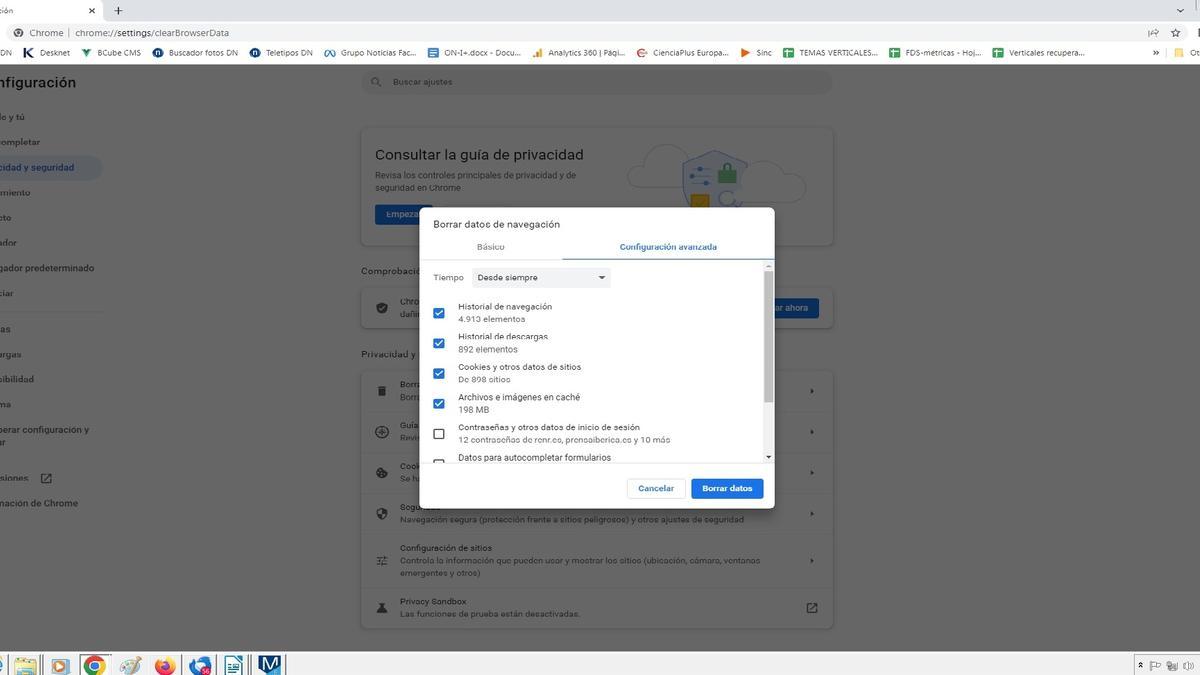
Task: Open Thunderbird mail from the taskbar
Action: [x=200, y=665]
